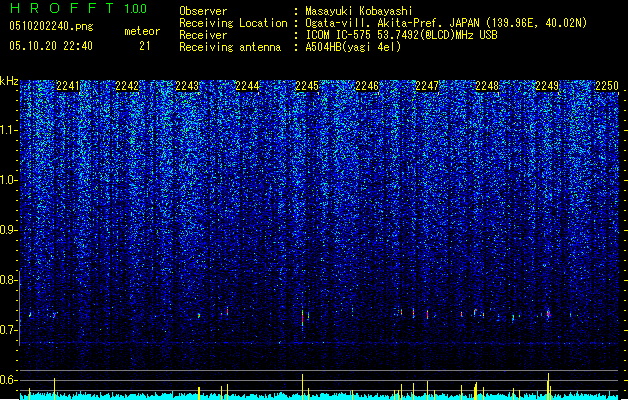Select antenna value A504HB(yagi 4el)
The width and height of the screenshot is (629, 400).
tap(353, 47)
